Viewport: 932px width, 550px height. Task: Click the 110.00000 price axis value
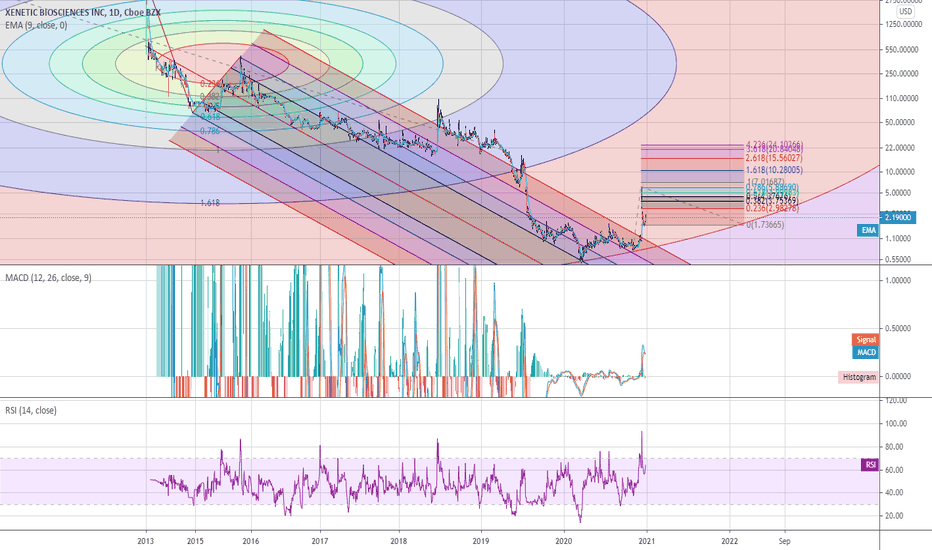[900, 98]
